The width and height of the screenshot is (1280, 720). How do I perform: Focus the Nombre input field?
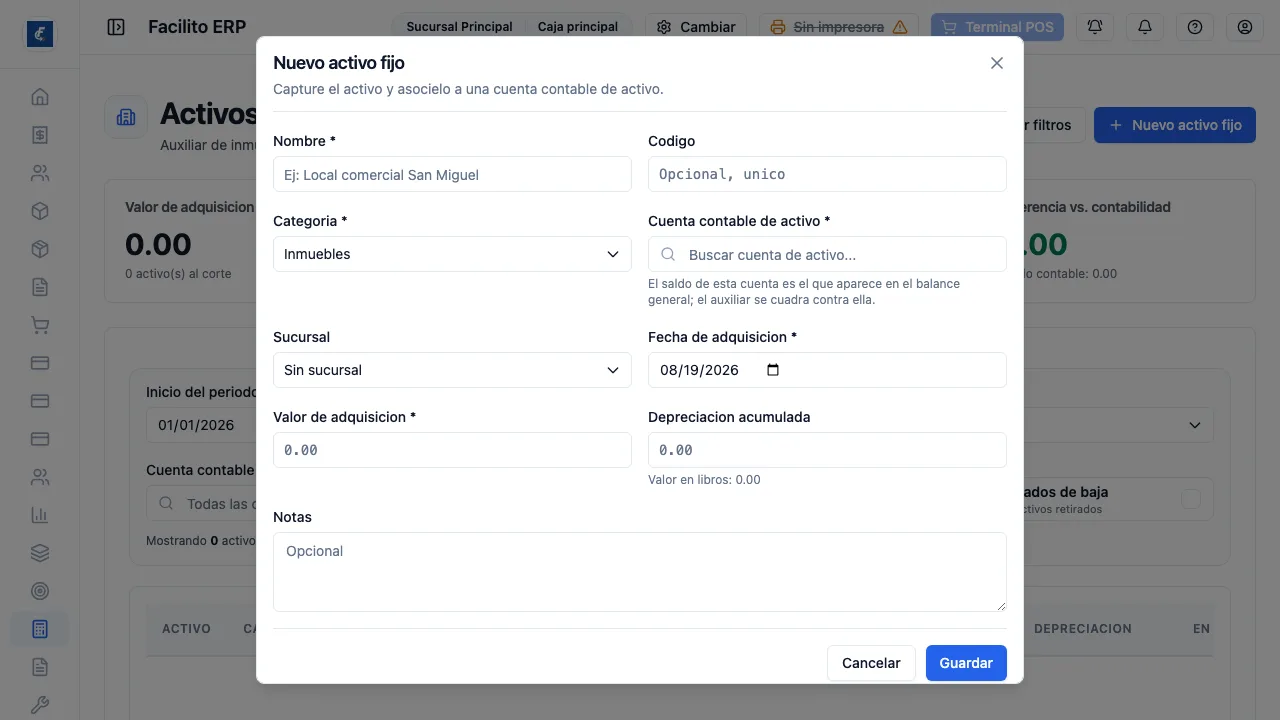[x=452, y=174]
